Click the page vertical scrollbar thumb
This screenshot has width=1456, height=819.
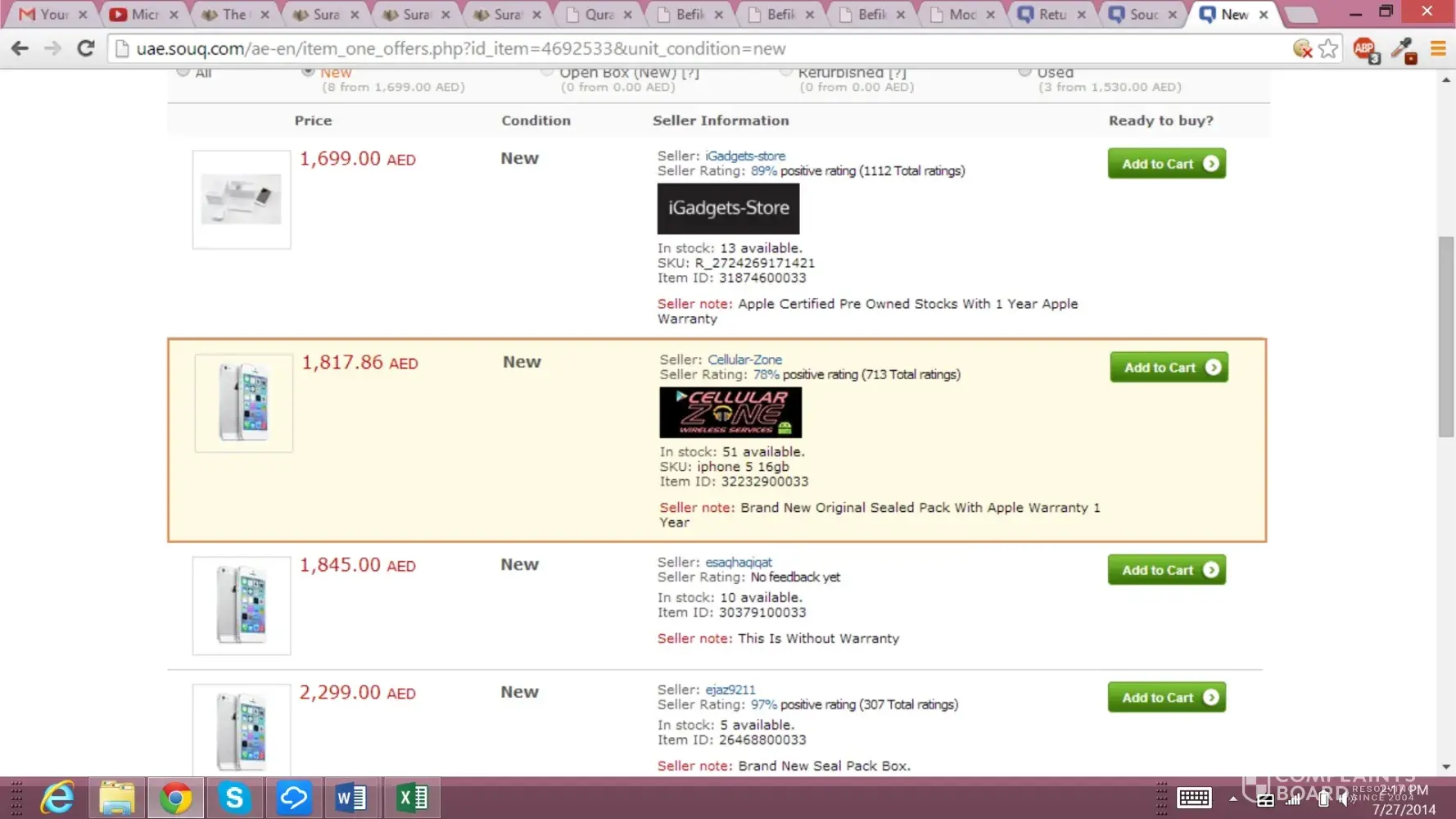1446,336
